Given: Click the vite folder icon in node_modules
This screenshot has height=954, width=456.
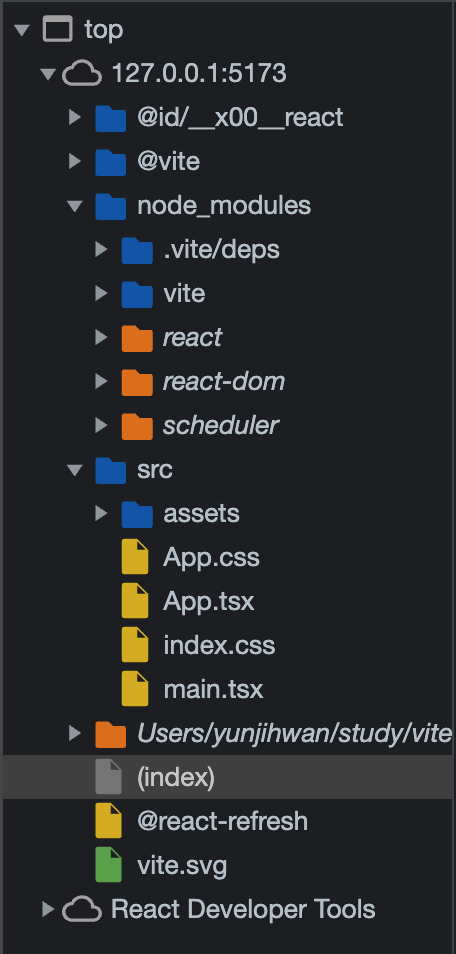Looking at the screenshot, I should pos(137,293).
